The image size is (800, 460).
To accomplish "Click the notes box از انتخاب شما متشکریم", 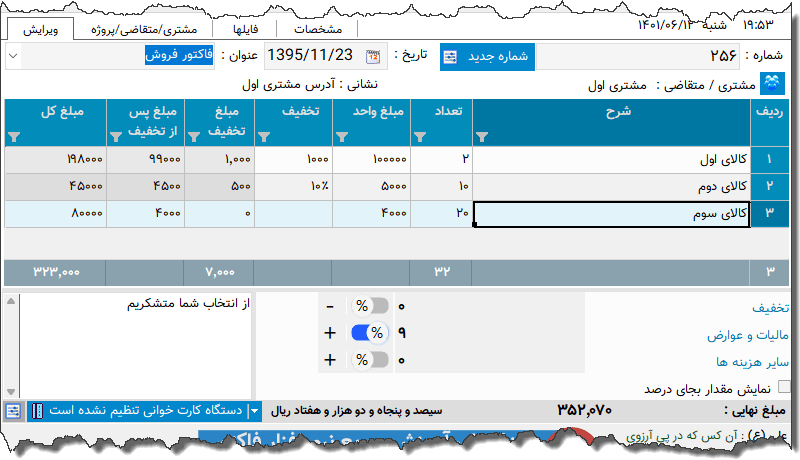I will [136, 346].
